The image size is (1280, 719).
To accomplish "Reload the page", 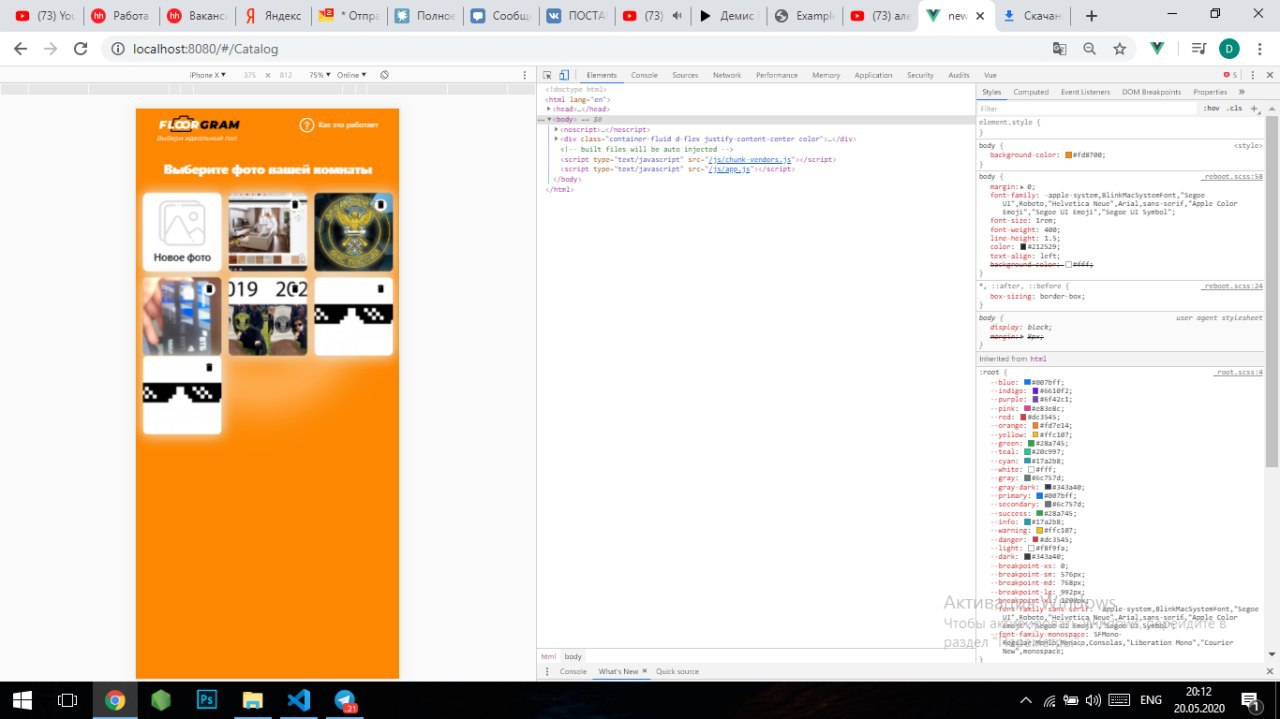I will point(81,48).
